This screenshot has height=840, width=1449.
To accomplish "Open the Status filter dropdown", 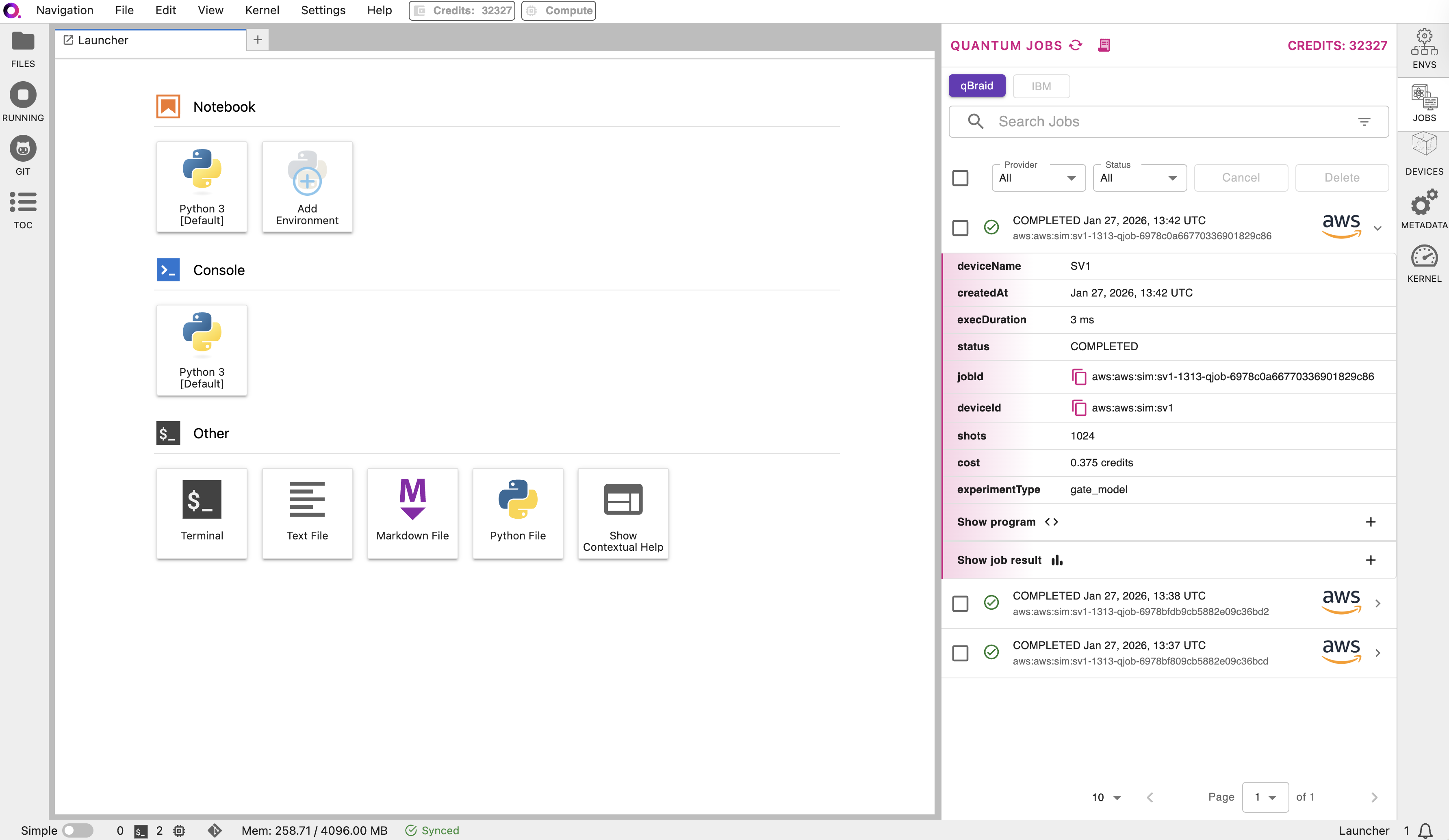I will coord(1139,178).
